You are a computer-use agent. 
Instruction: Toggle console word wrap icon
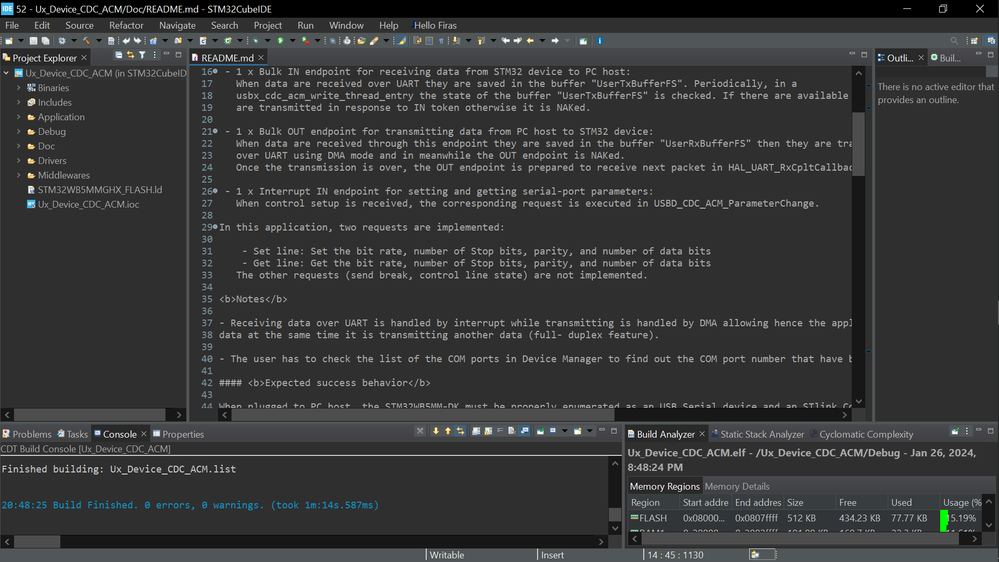tap(500, 431)
